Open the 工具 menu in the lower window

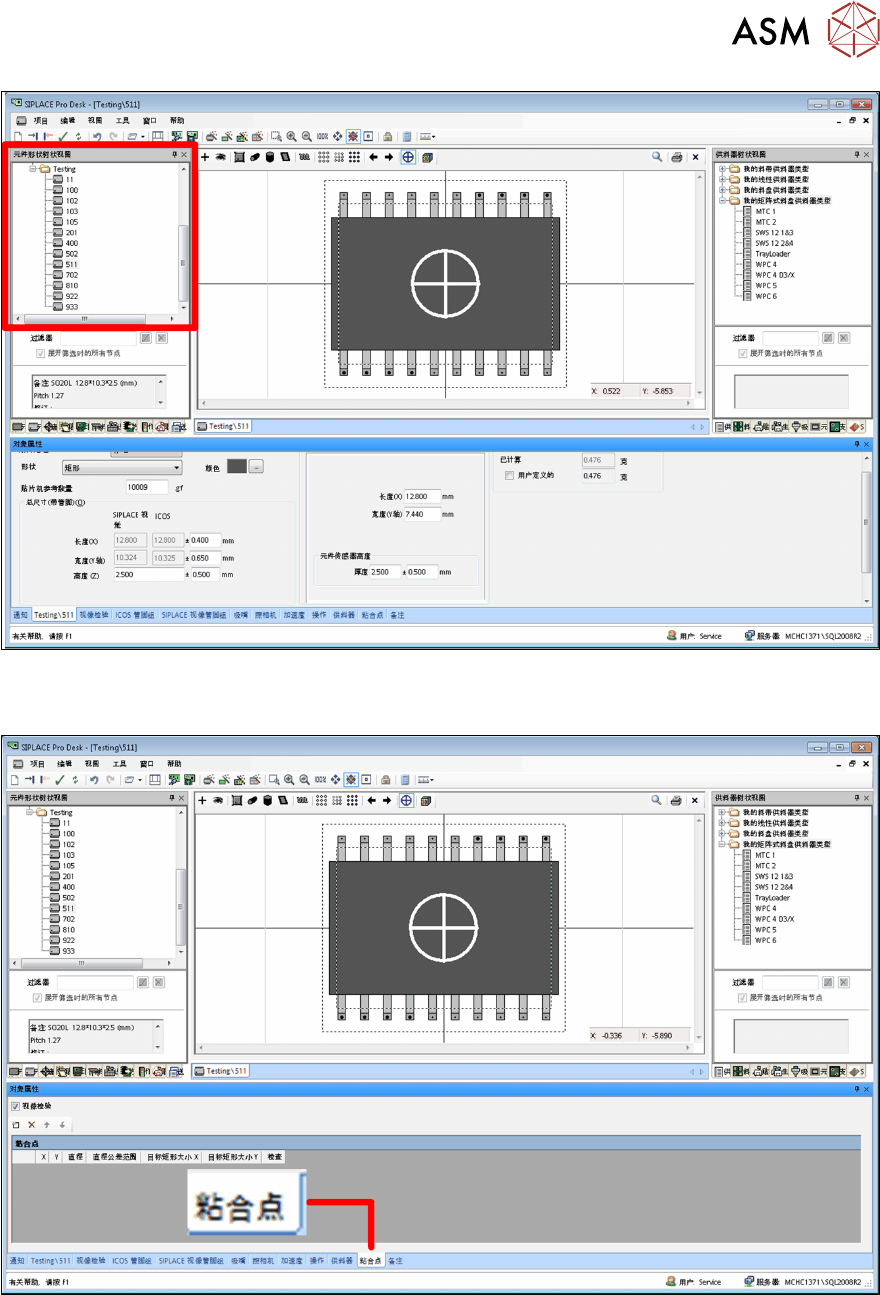(x=122, y=762)
